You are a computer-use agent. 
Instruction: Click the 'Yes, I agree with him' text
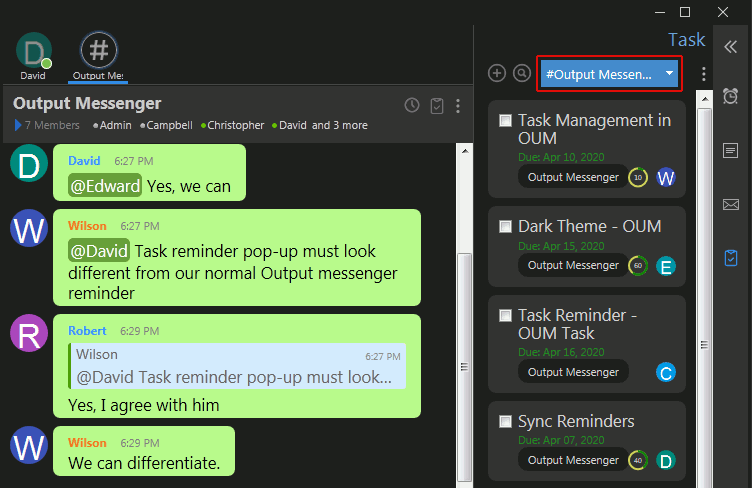point(143,405)
